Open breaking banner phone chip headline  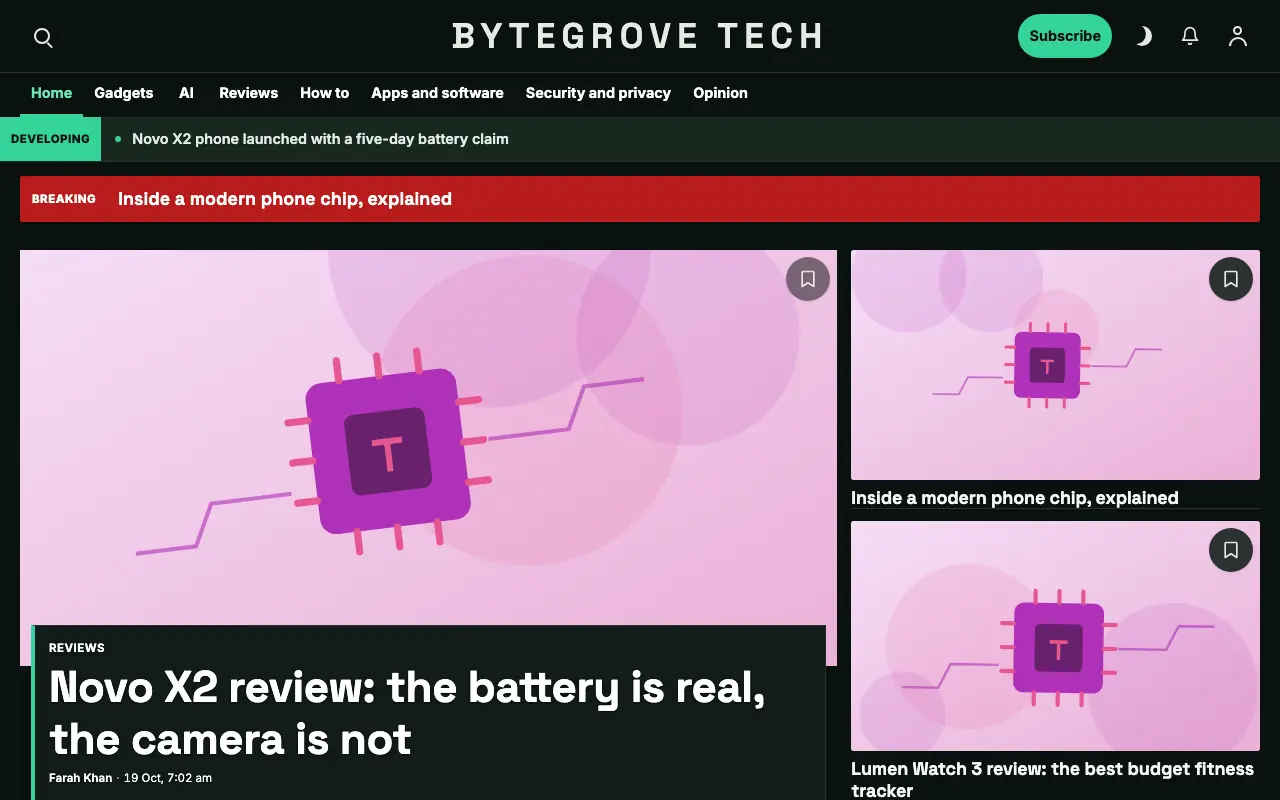coord(285,199)
